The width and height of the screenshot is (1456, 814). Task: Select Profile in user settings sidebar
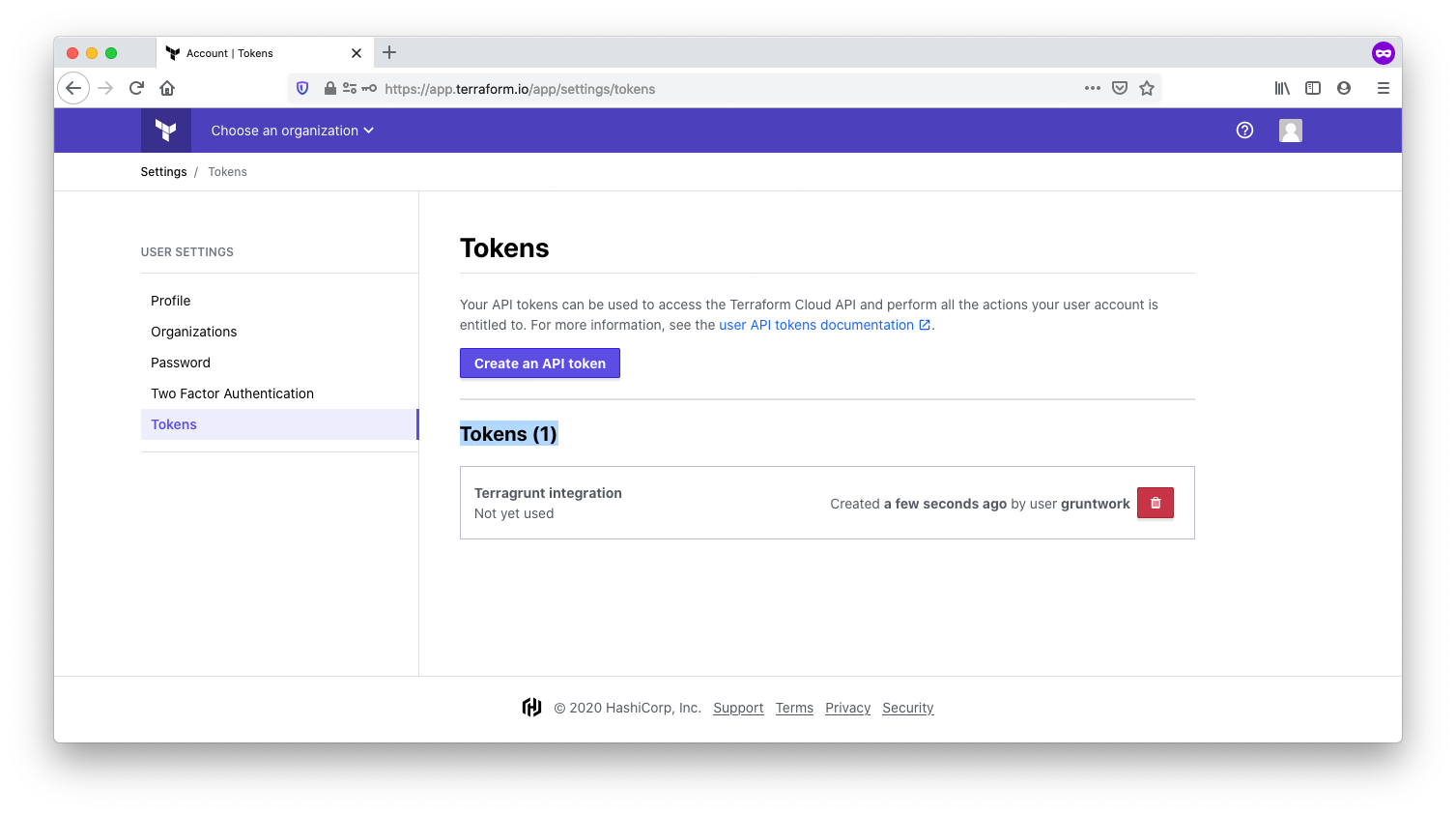tap(170, 301)
